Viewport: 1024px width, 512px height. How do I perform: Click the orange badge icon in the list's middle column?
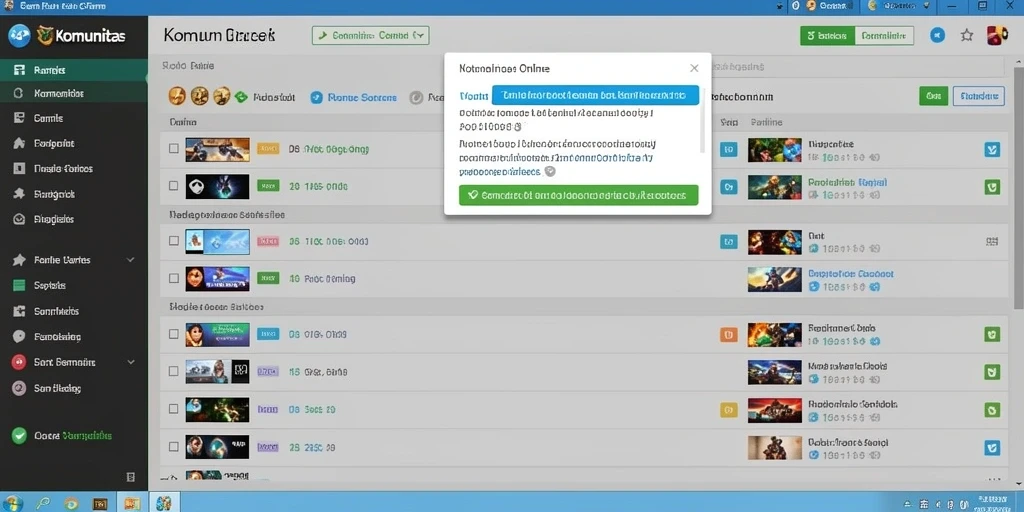[x=728, y=334]
